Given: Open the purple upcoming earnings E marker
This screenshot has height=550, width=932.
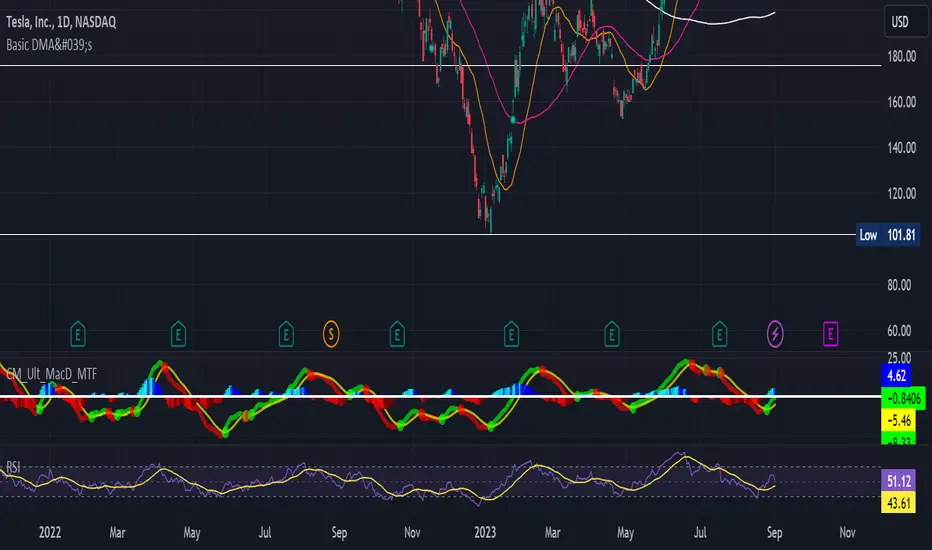Looking at the screenshot, I should click(830, 334).
